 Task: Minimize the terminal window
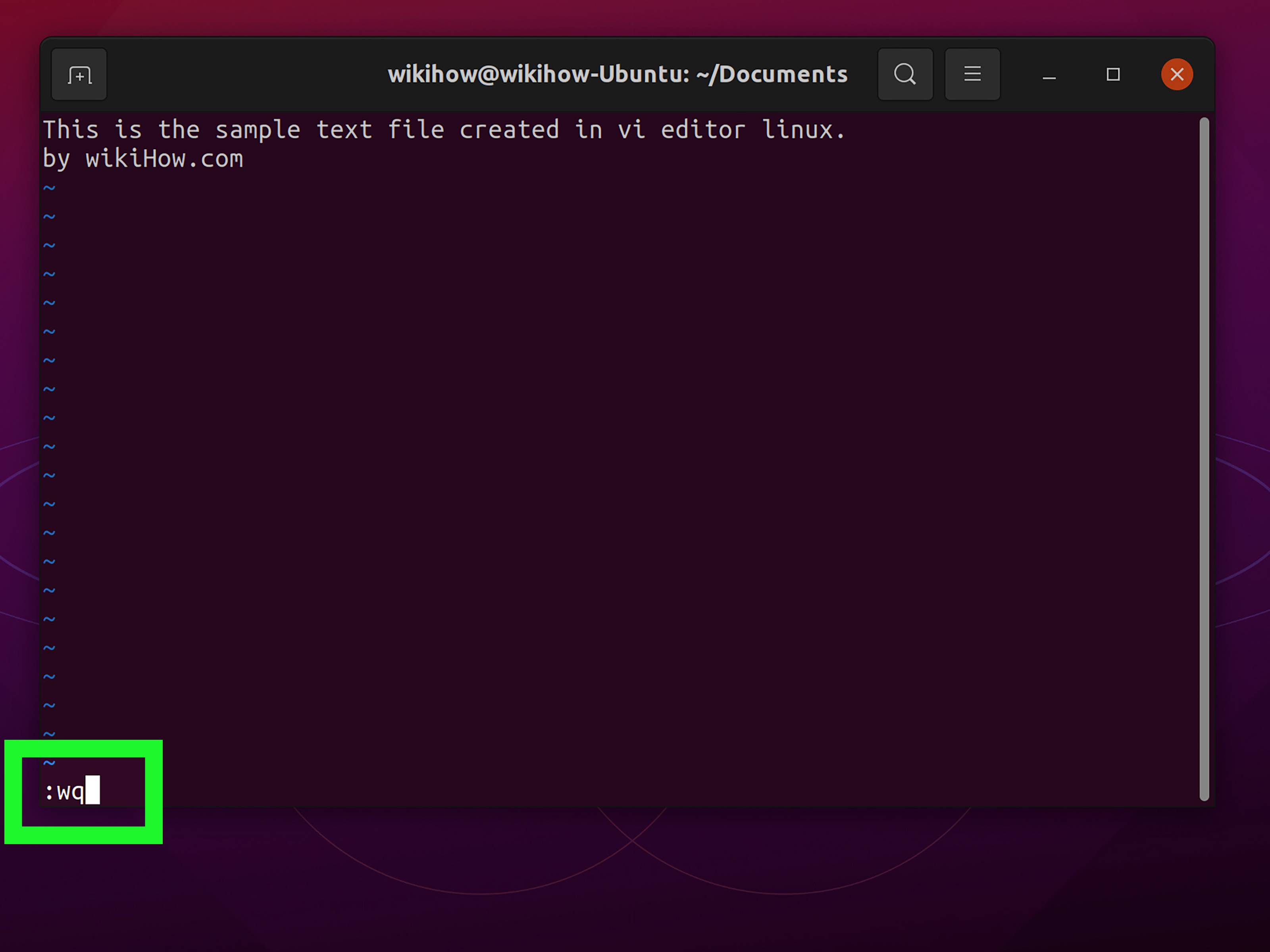tap(1049, 76)
